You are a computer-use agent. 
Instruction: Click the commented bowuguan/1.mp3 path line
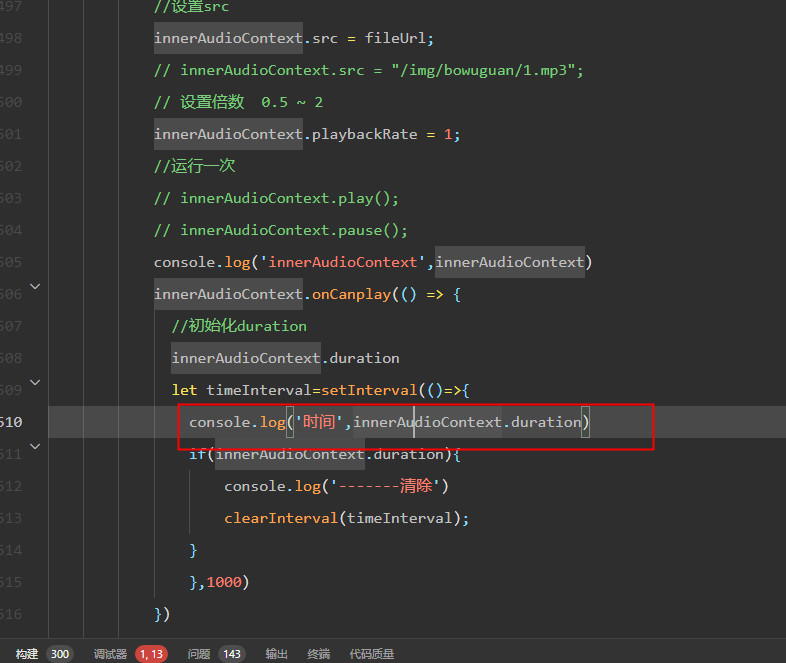click(369, 70)
